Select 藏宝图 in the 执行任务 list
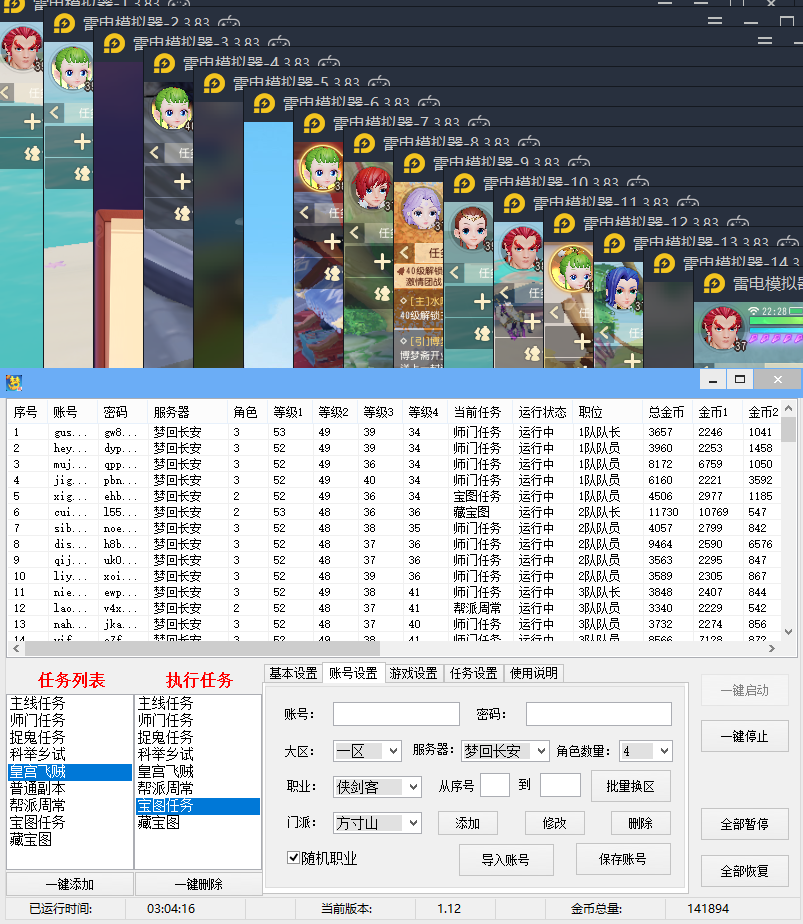Image resolution: width=803 pixels, height=924 pixels. coord(198,823)
